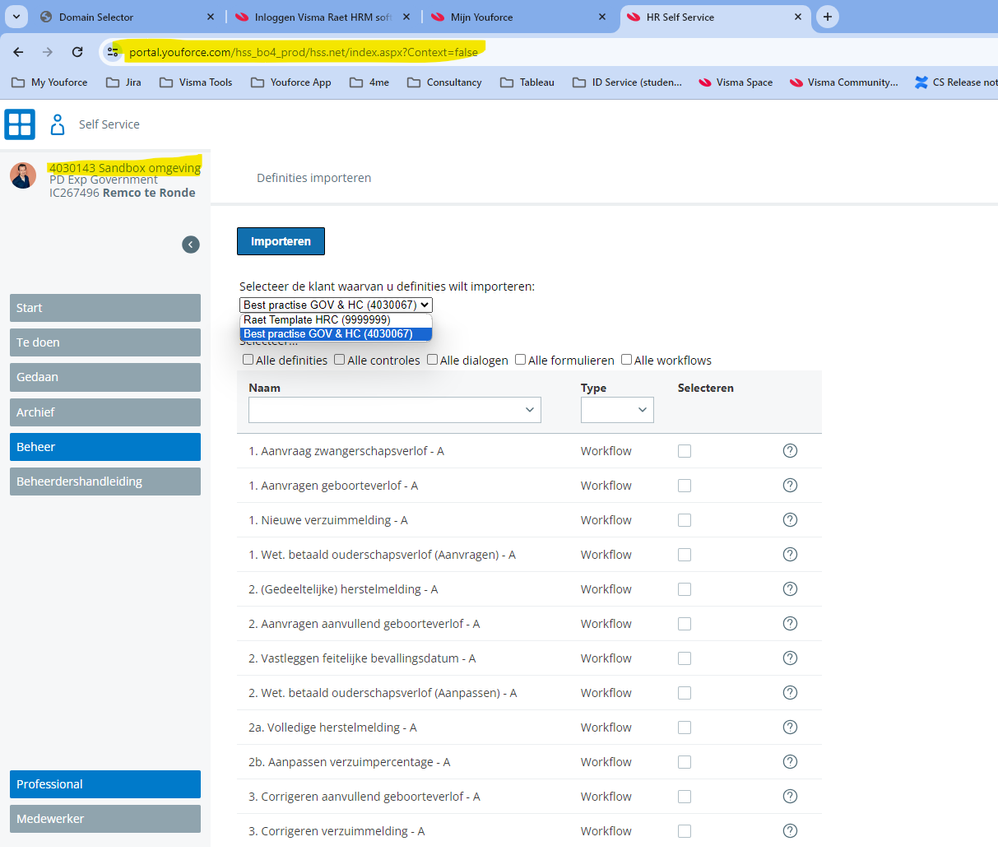Open the Te doen menu item

pyautogui.click(x=105, y=342)
